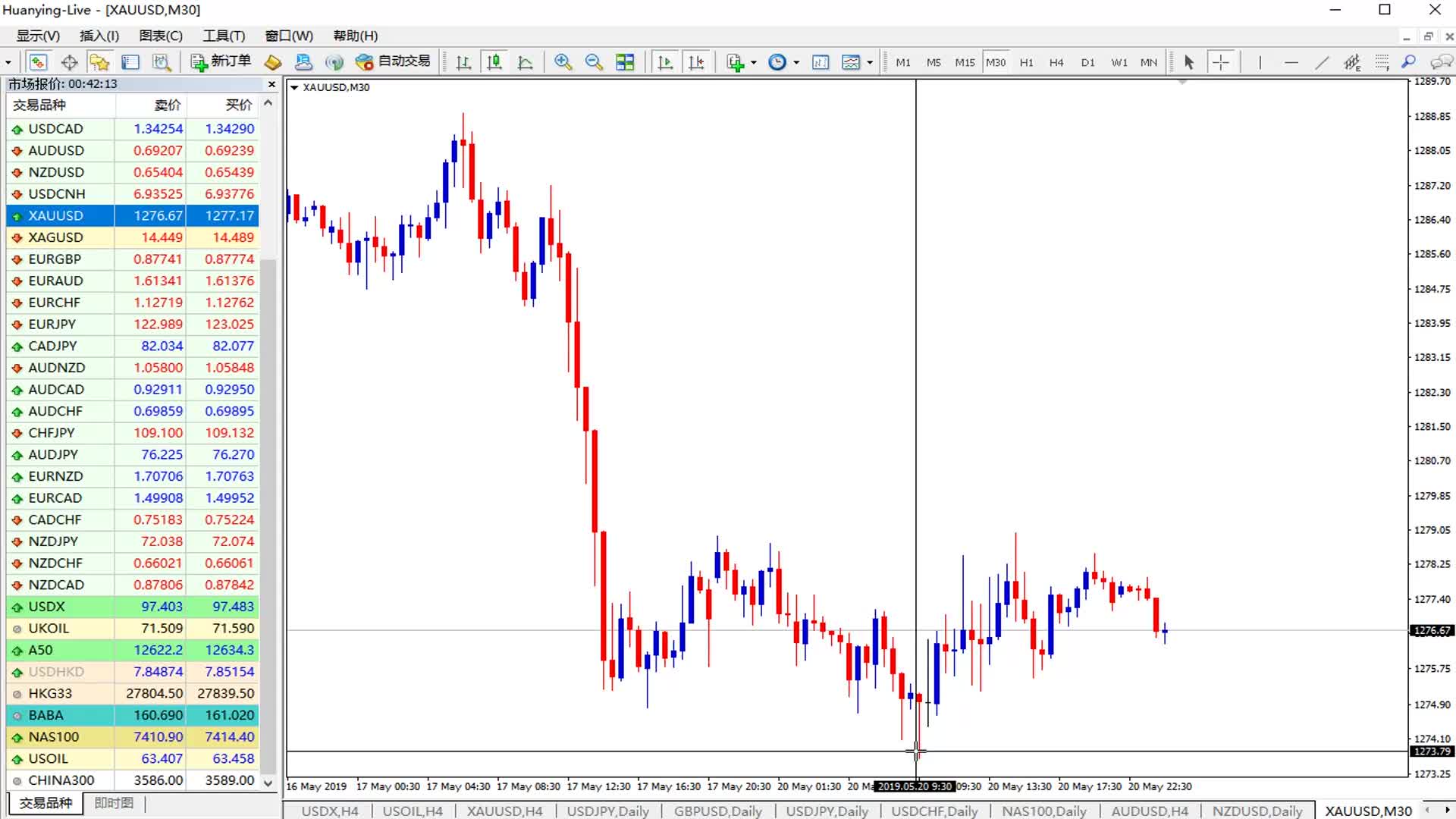Open the indicators list icon
1456x819 pixels.
pyautogui.click(x=735, y=62)
